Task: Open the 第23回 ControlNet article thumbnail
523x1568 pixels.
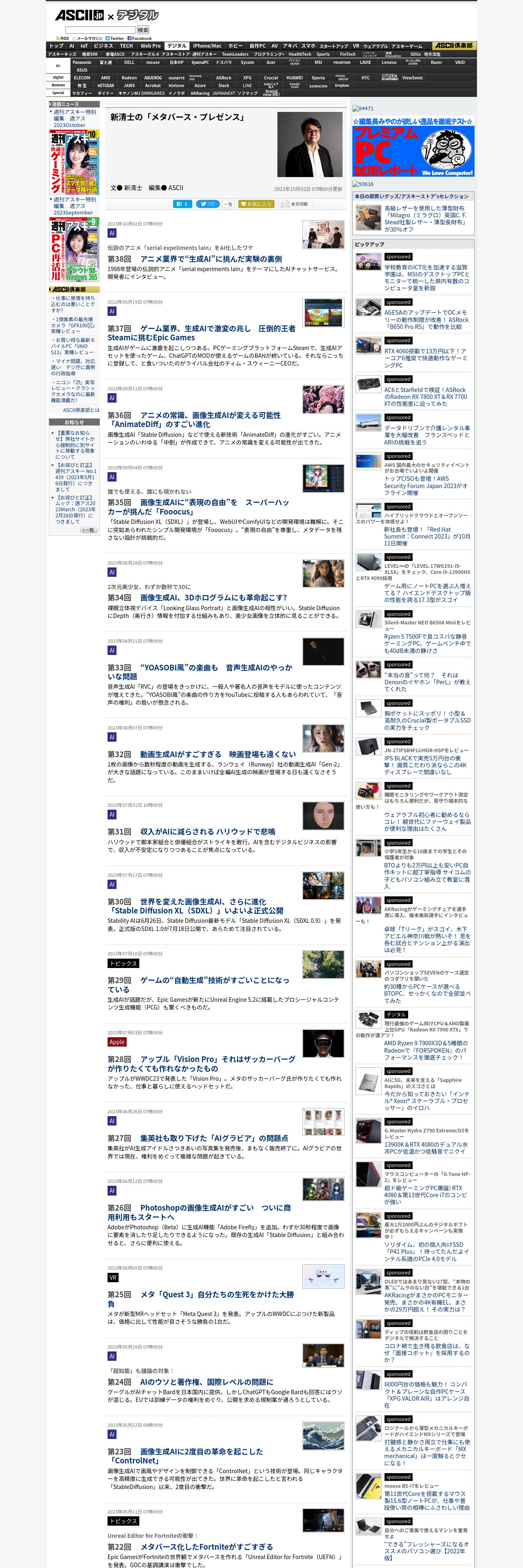Action: 323,1437
